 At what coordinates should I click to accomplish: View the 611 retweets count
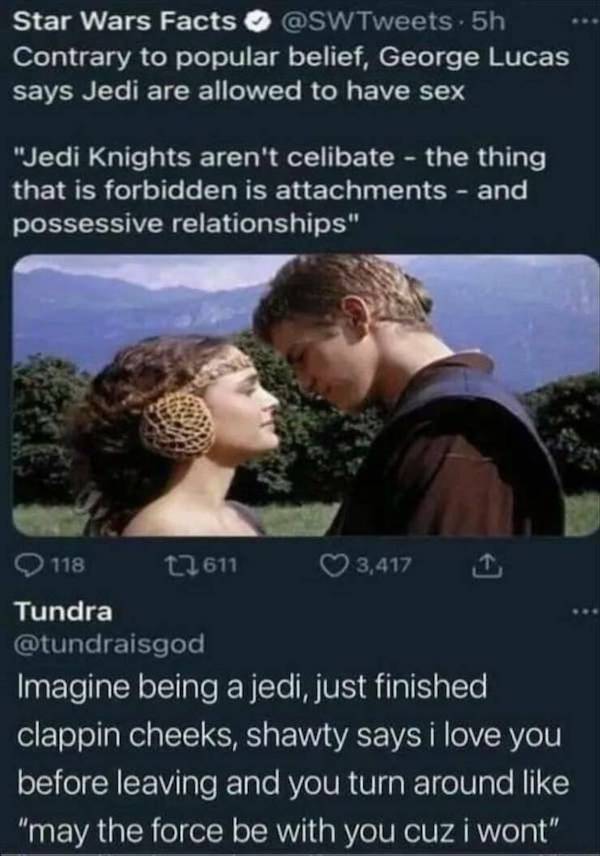tap(220, 566)
